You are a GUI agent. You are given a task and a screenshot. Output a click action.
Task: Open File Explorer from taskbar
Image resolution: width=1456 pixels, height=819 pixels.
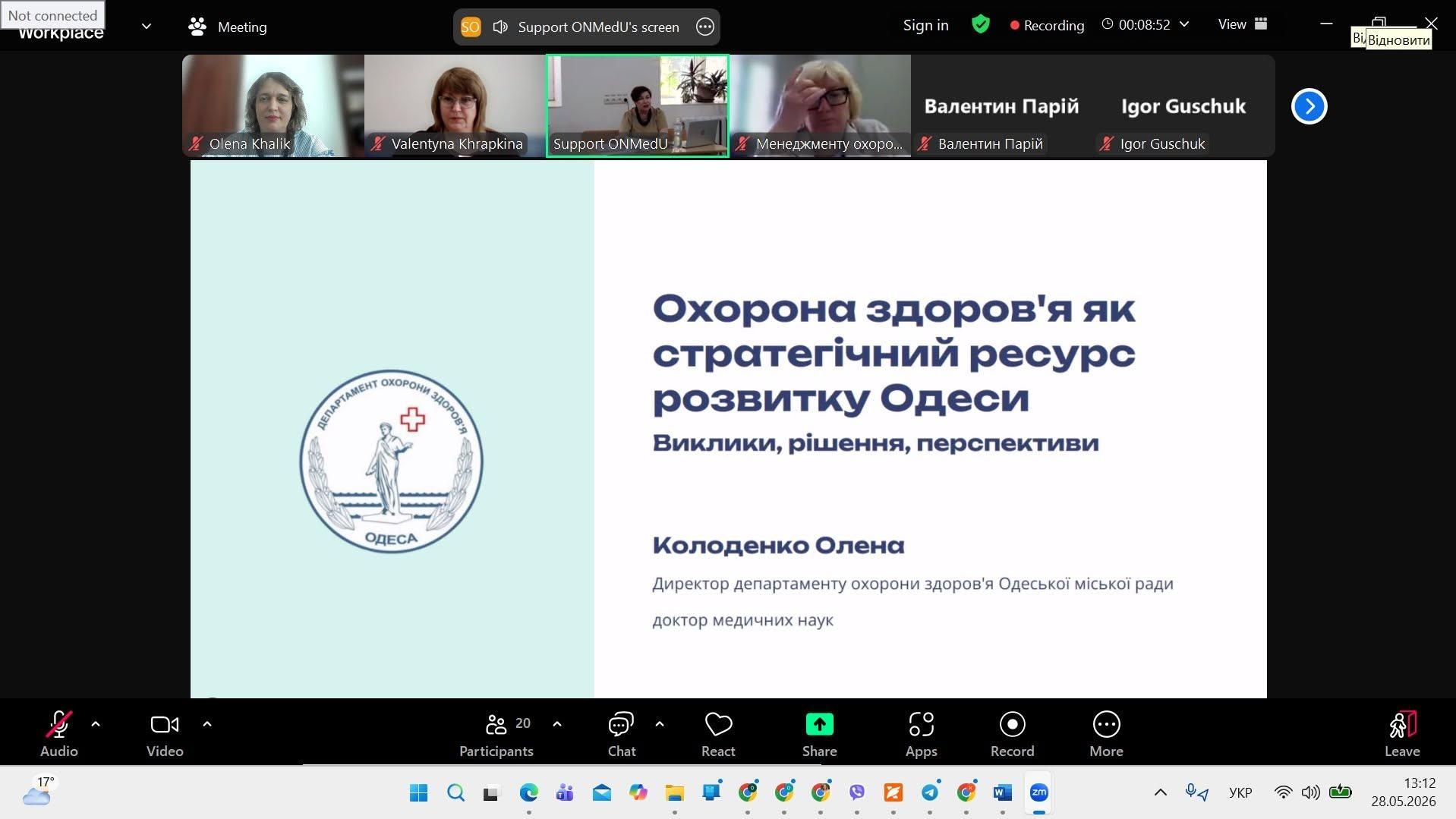[x=674, y=792]
